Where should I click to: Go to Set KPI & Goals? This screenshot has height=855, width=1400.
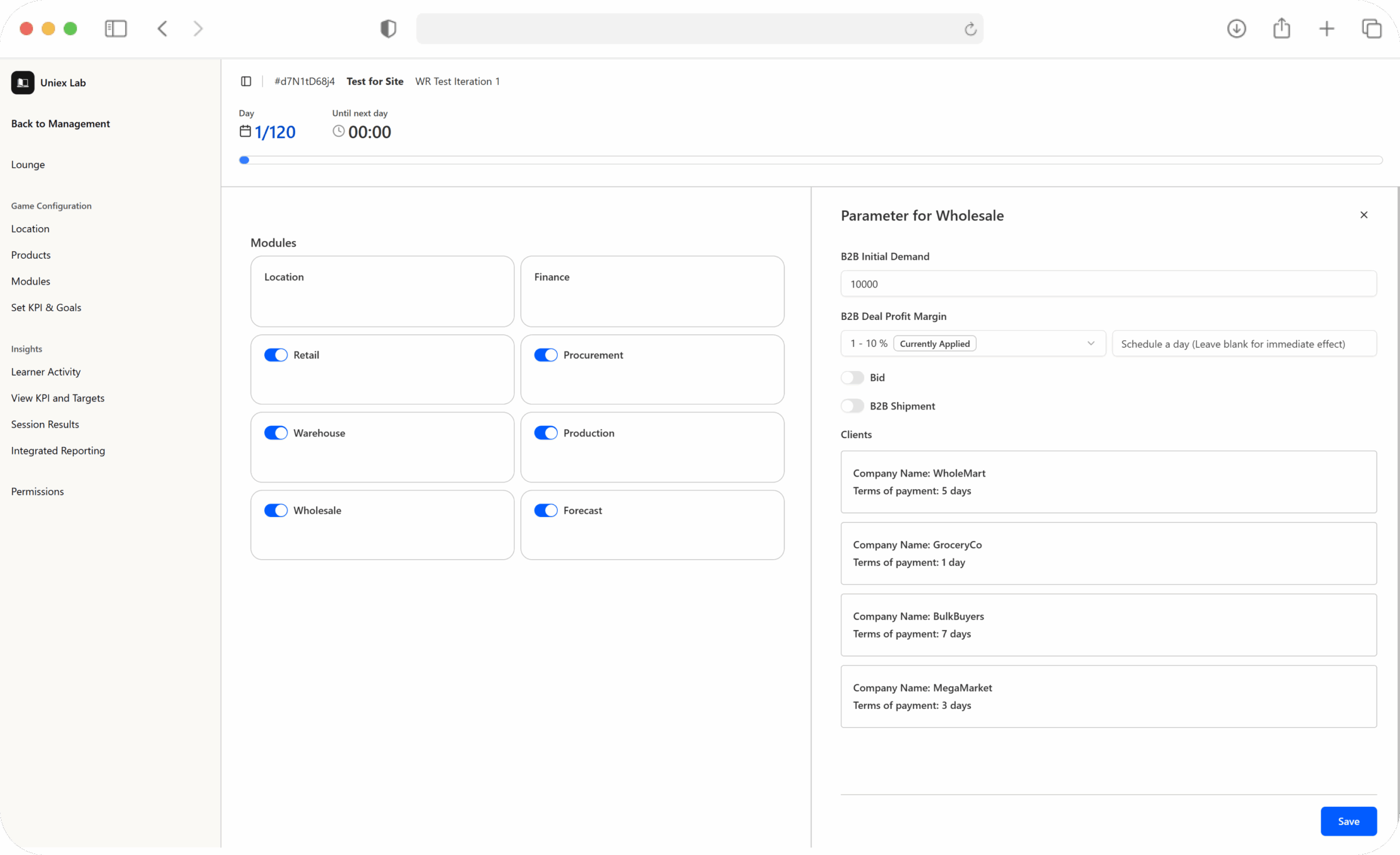(46, 307)
